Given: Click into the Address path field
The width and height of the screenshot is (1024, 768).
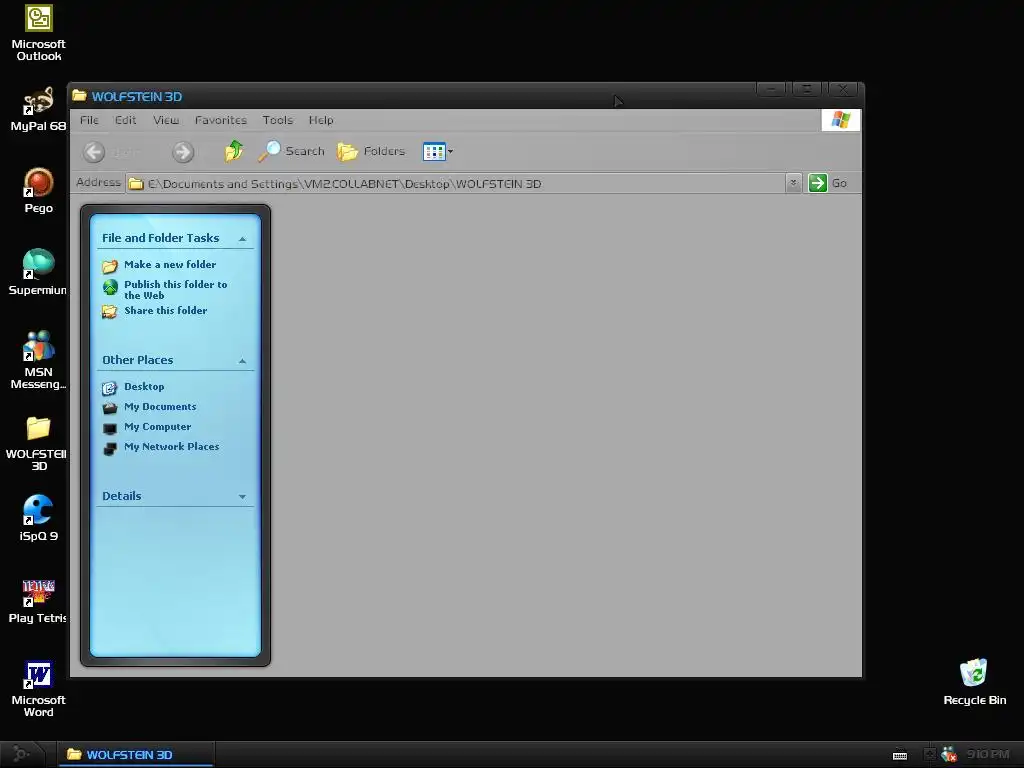Looking at the screenshot, I should coord(456,184).
